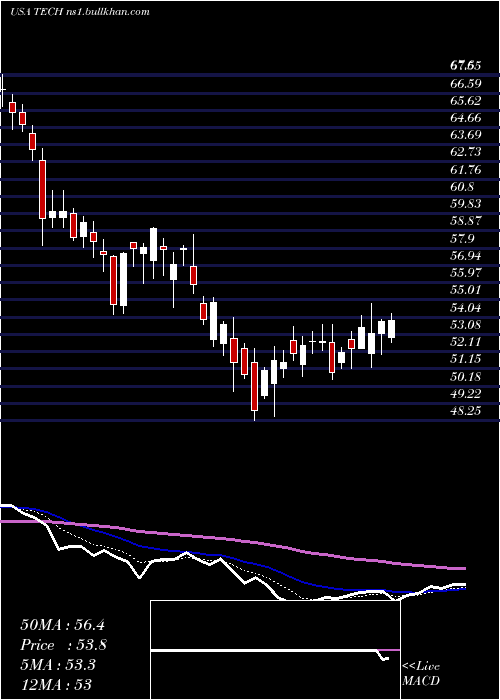The image size is (500, 700).
Task: Click the 60.8 price axis label
Action: pos(462,187)
